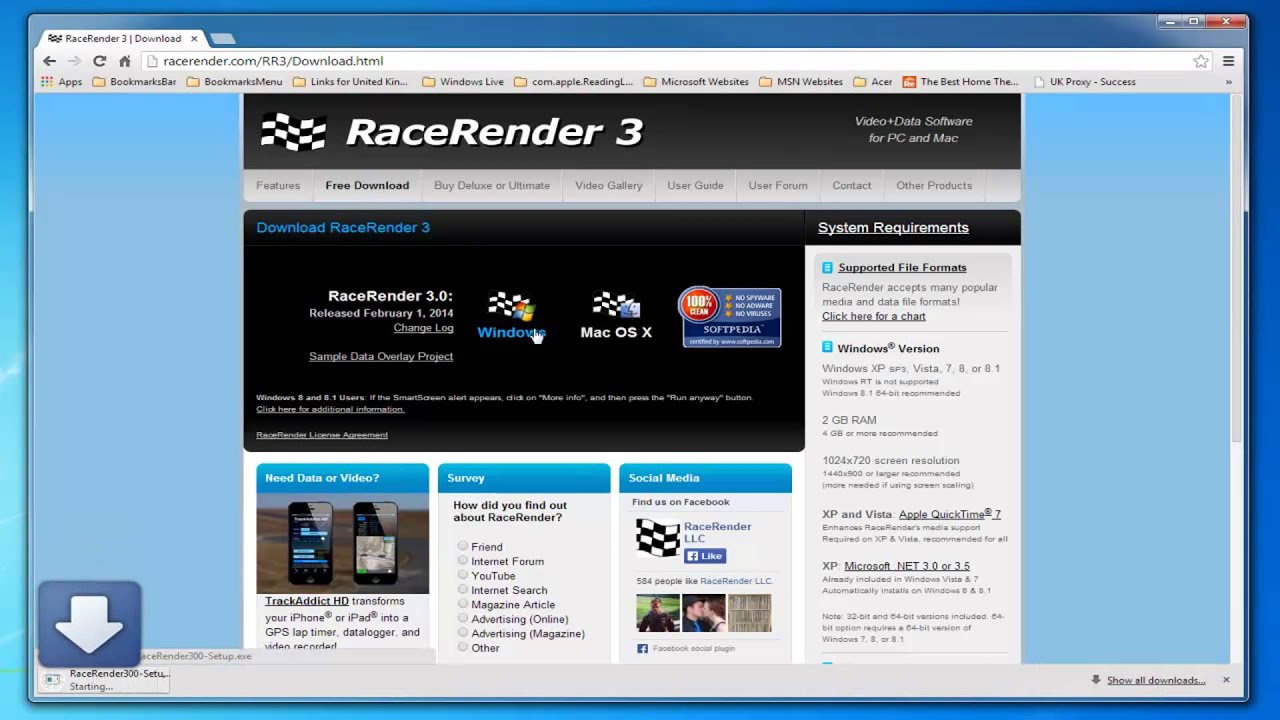Open the Acer bookmark folder
Image resolution: width=1280 pixels, height=720 pixels.
(x=872, y=82)
